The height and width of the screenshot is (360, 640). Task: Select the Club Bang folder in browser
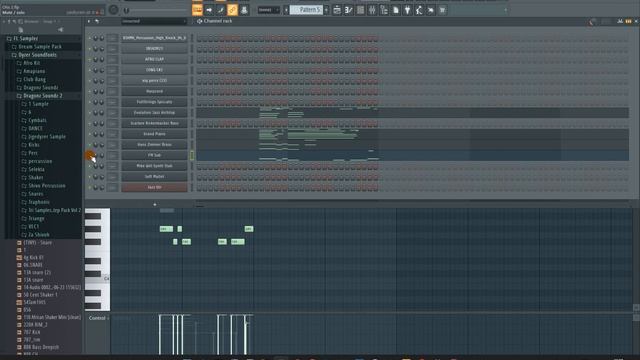click(34, 79)
